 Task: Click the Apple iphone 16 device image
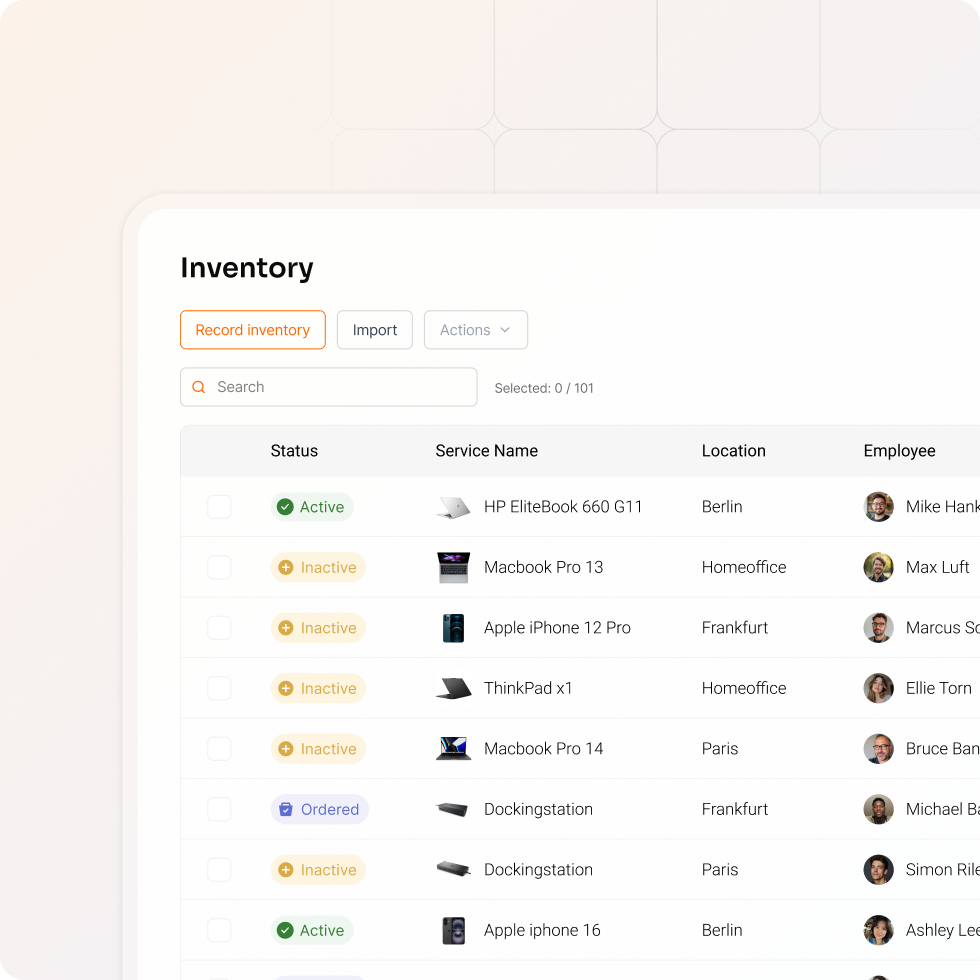point(453,930)
